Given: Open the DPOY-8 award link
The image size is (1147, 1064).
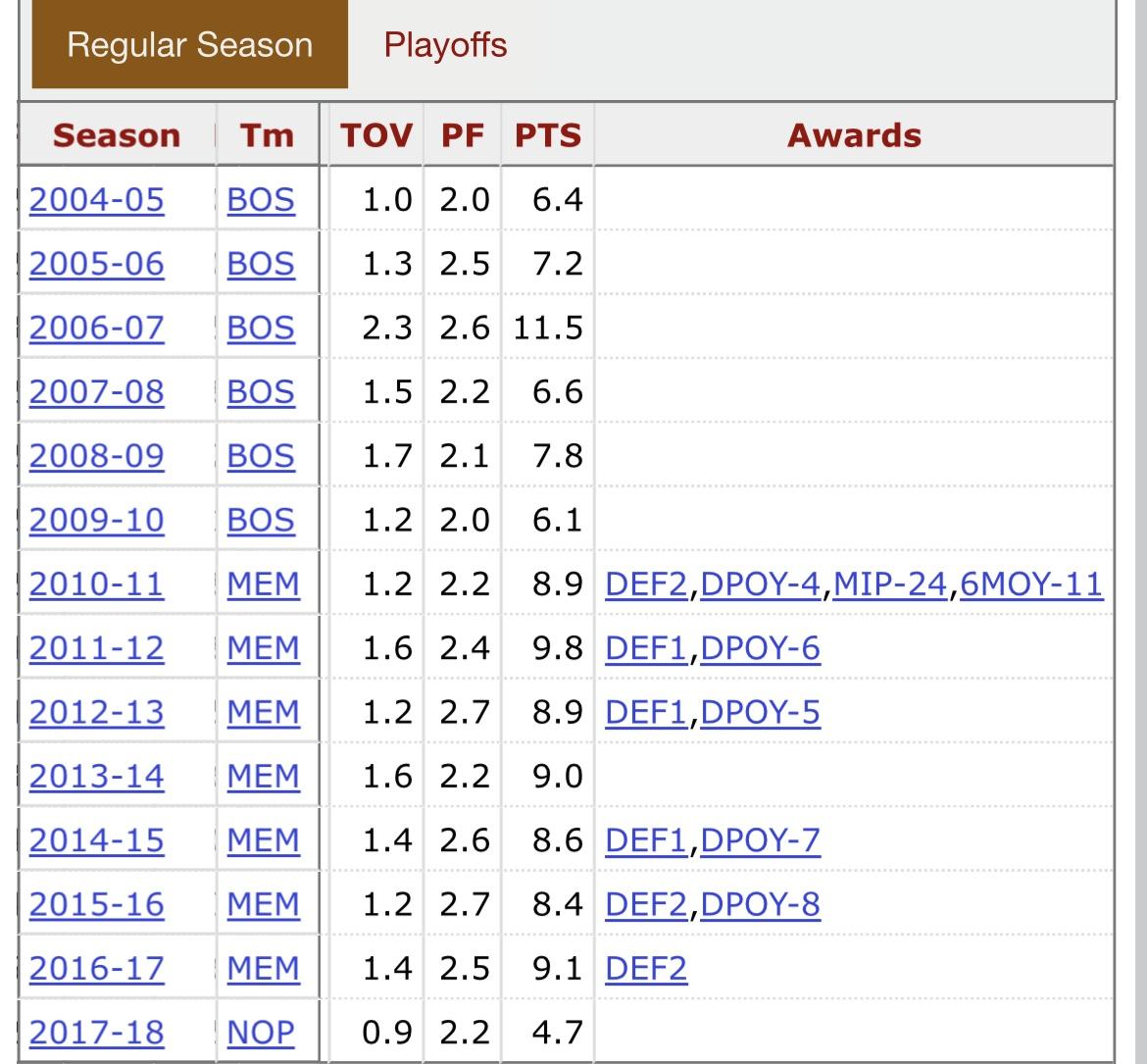Looking at the screenshot, I should [x=760, y=904].
